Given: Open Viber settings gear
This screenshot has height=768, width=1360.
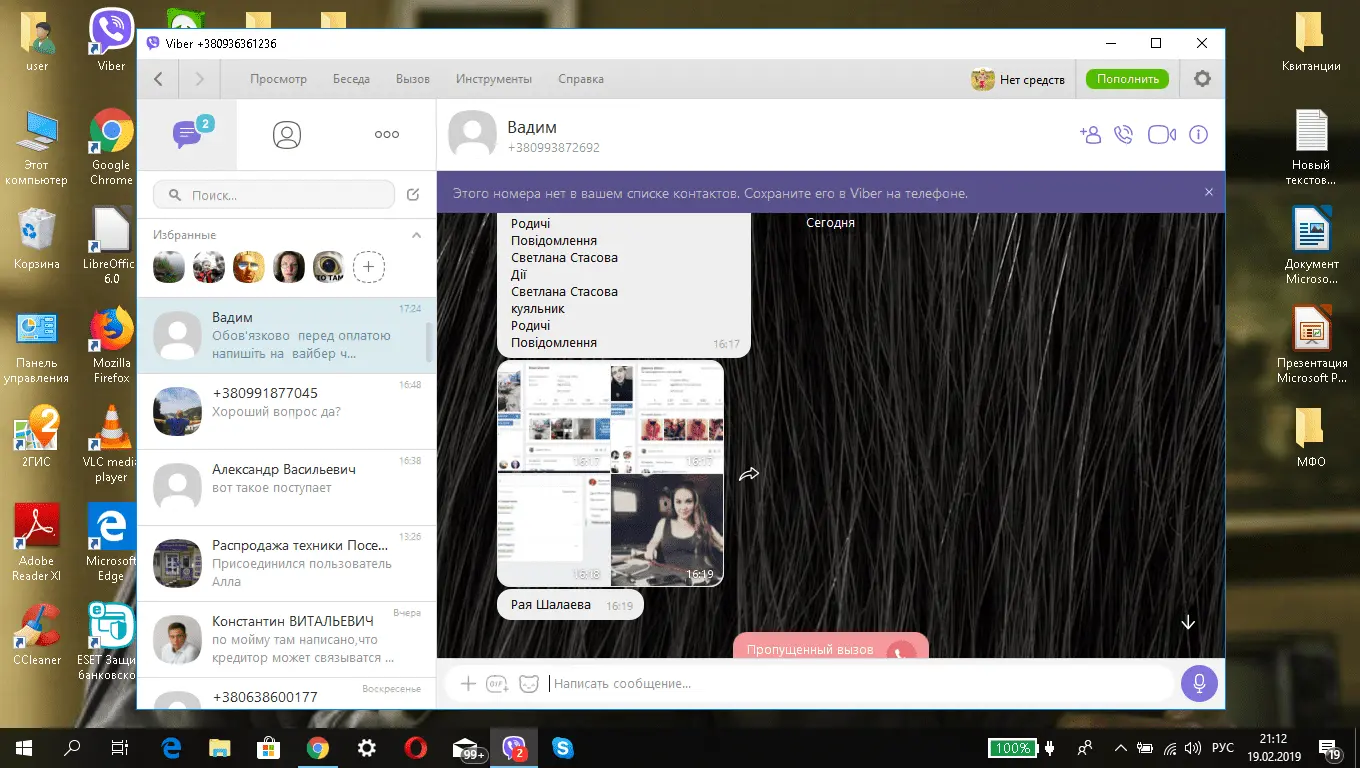Looking at the screenshot, I should tap(1202, 79).
